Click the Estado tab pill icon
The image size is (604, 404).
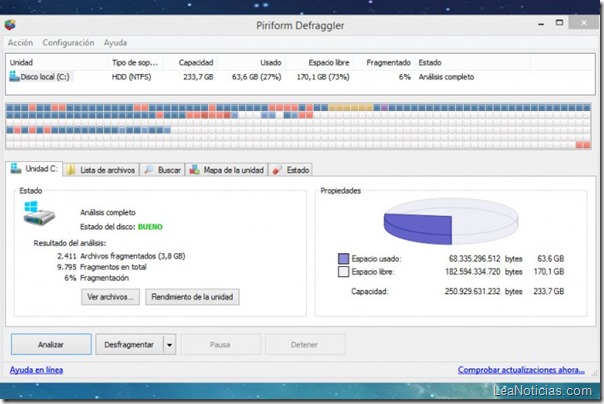coord(277,170)
